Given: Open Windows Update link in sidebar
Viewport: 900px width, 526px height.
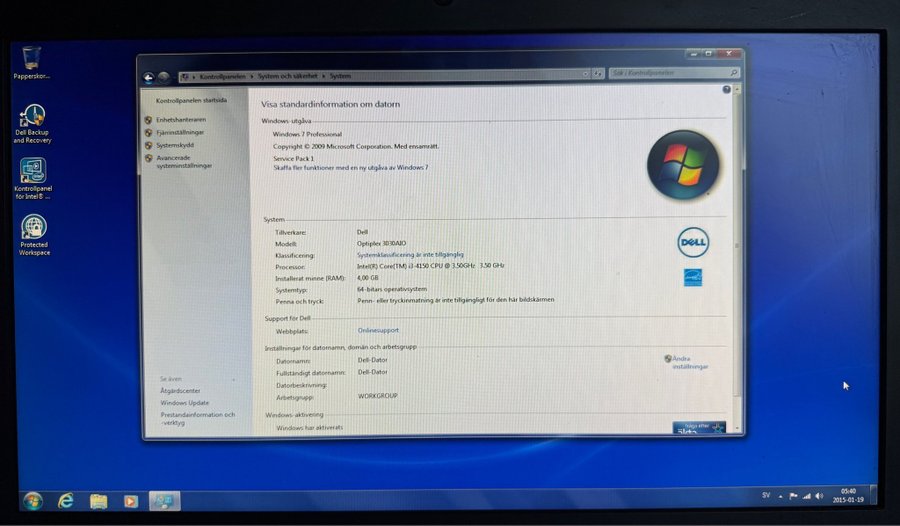Looking at the screenshot, I should (185, 403).
